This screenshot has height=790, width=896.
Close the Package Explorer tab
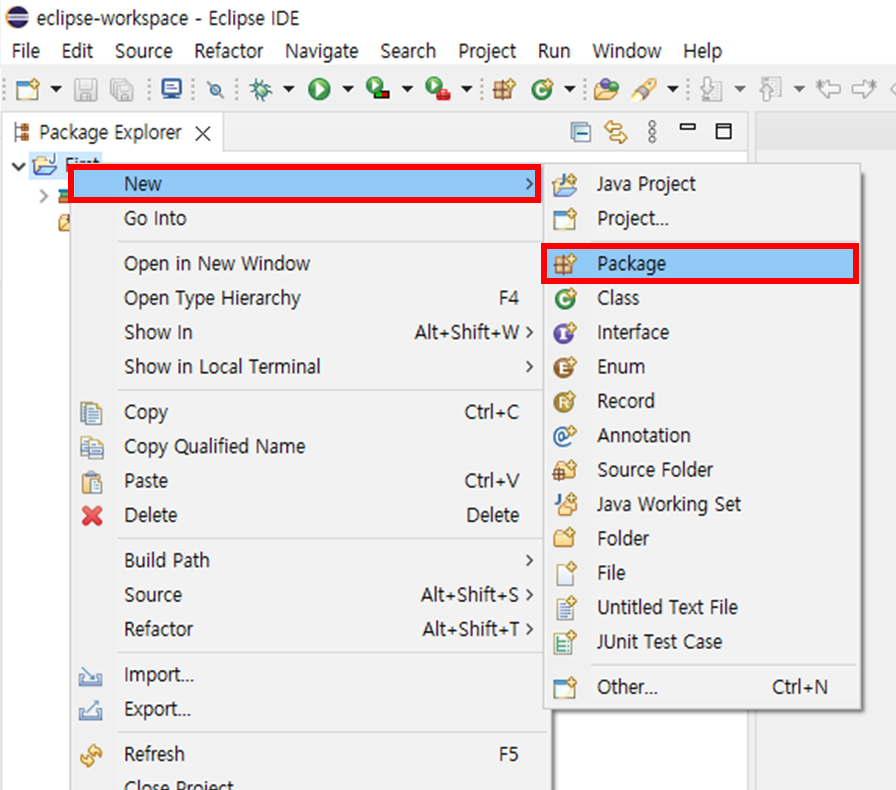pos(203,133)
